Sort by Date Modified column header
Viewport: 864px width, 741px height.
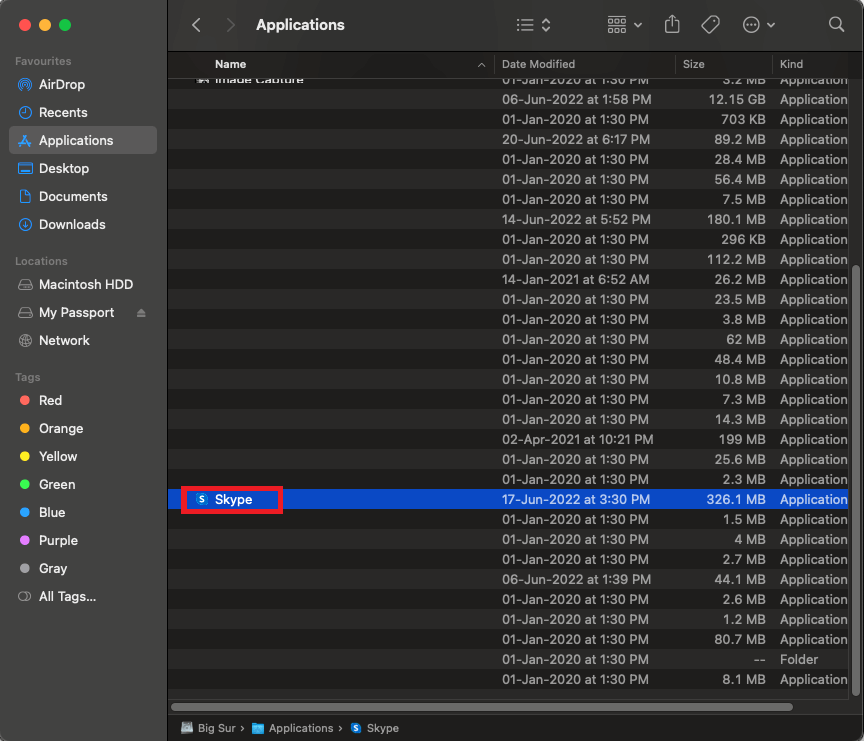[538, 64]
